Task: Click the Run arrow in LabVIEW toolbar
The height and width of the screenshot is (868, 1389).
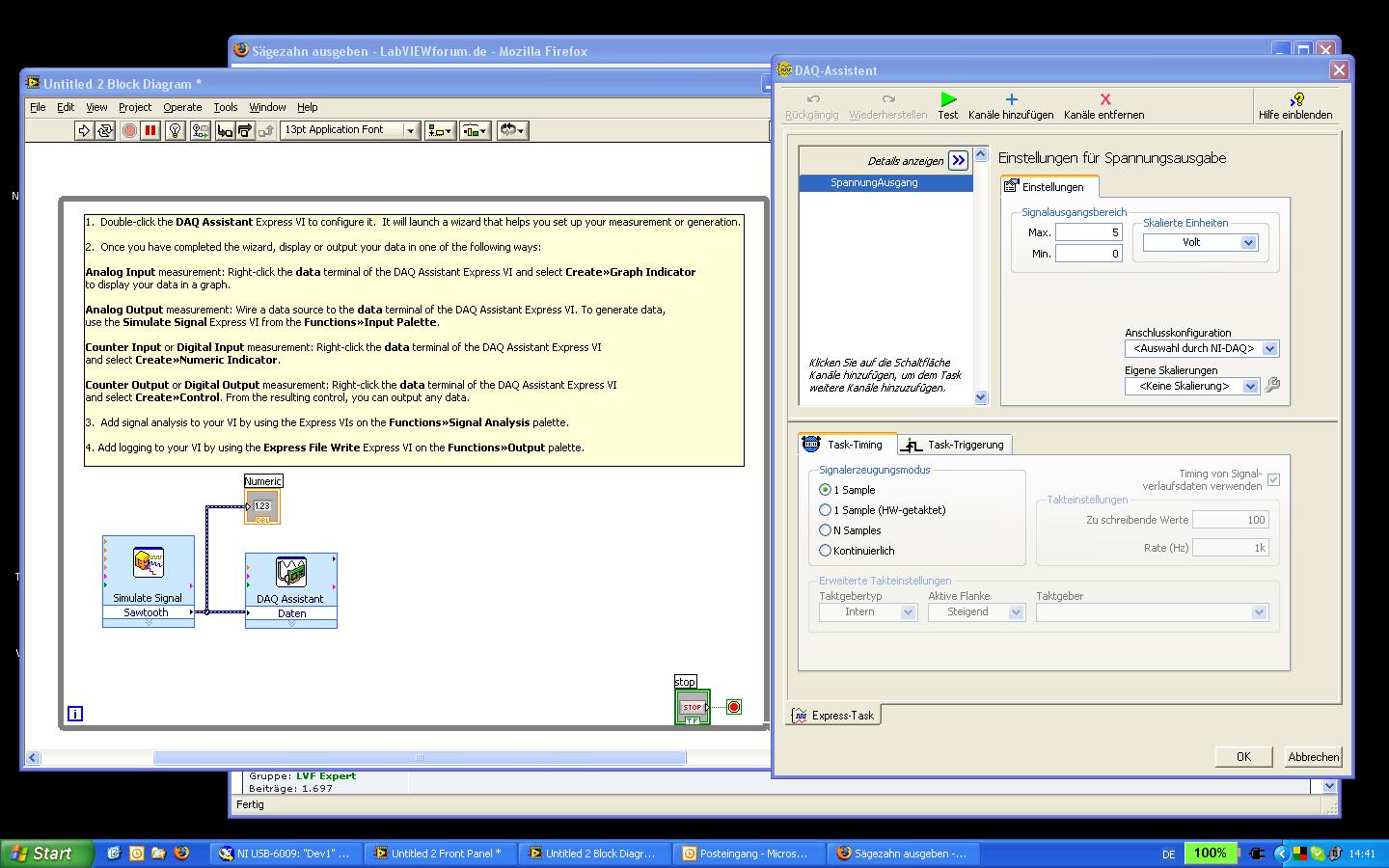Action: pyautogui.click(x=84, y=130)
